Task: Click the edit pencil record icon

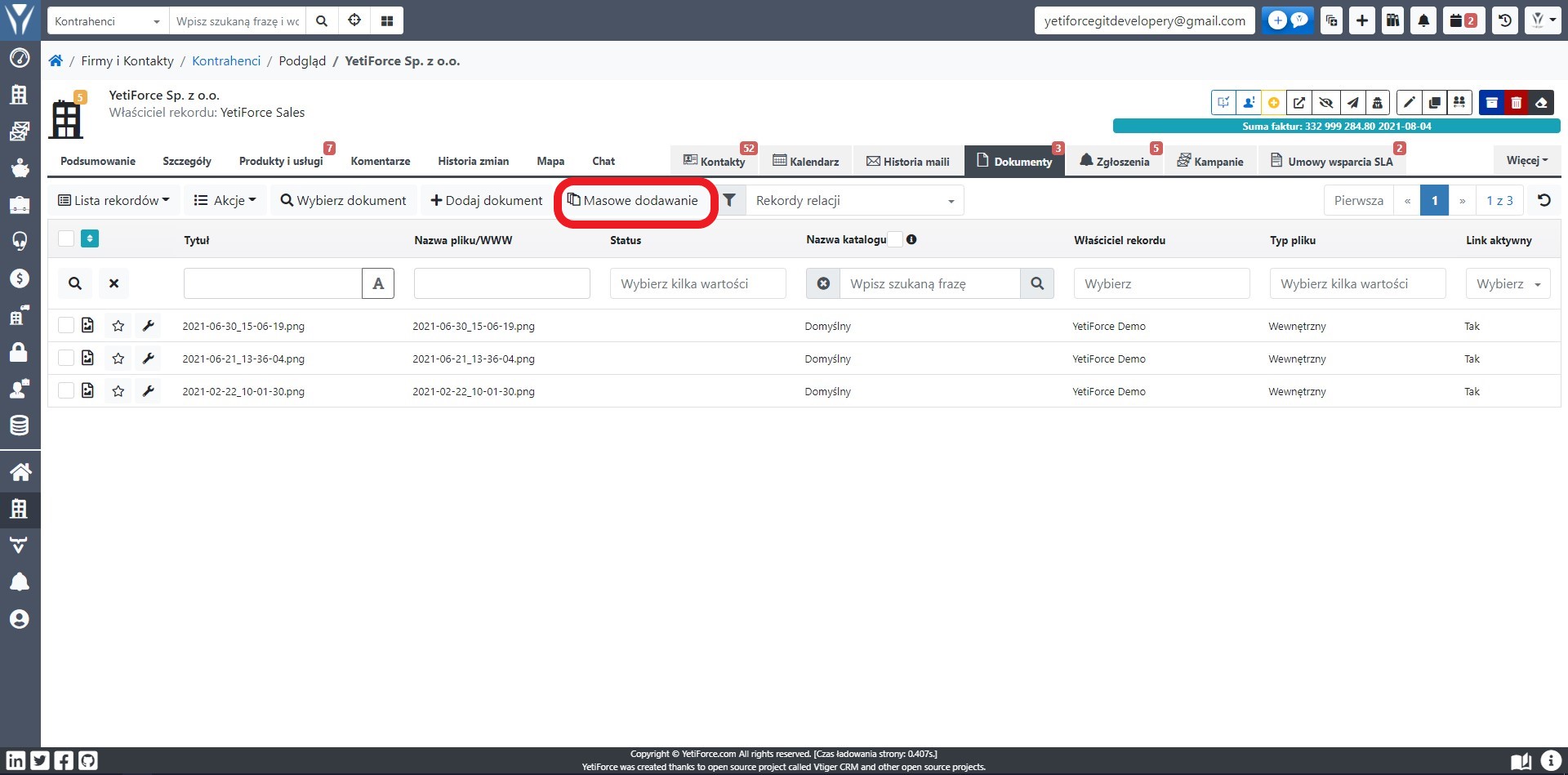Action: click(1409, 102)
